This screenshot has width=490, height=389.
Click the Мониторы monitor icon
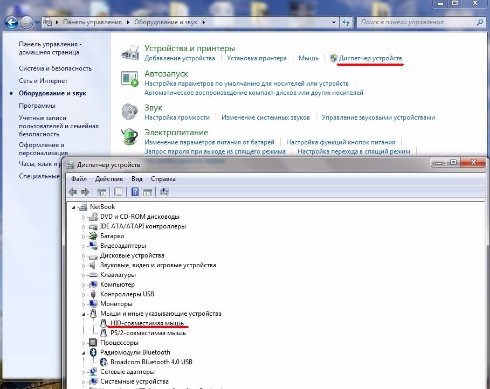pyautogui.click(x=93, y=304)
